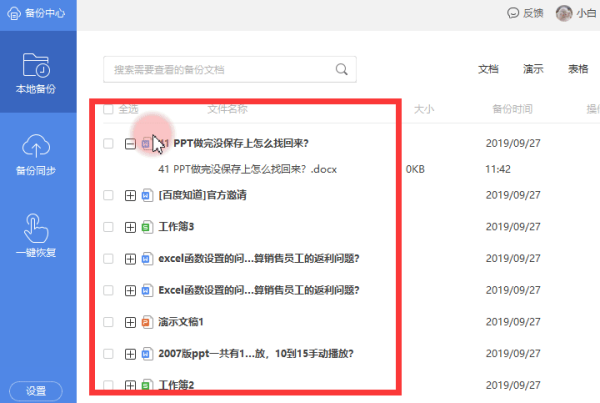This screenshot has height=403, width=600.
Task: Open the 备份同步 cloud sync section
Action: tap(36, 155)
